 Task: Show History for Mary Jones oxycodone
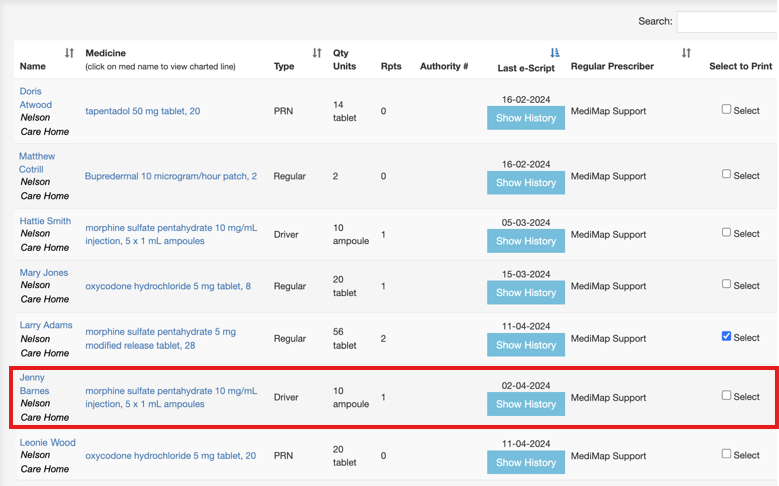pyautogui.click(x=526, y=292)
